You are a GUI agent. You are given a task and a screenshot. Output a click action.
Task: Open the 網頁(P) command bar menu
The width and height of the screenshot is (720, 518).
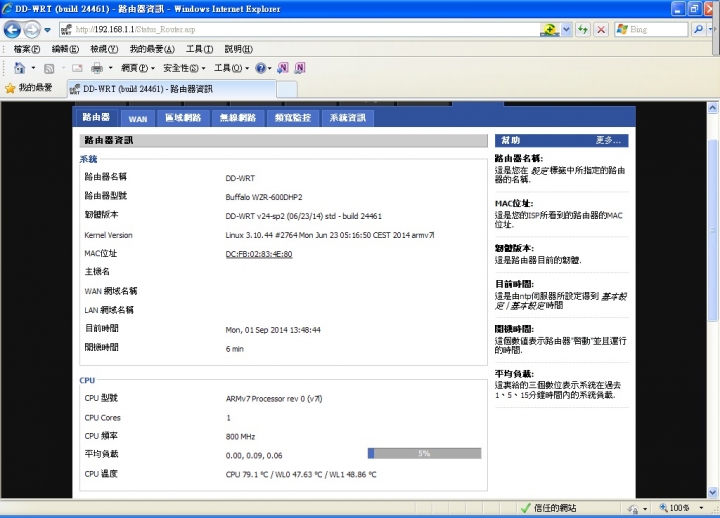point(138,68)
